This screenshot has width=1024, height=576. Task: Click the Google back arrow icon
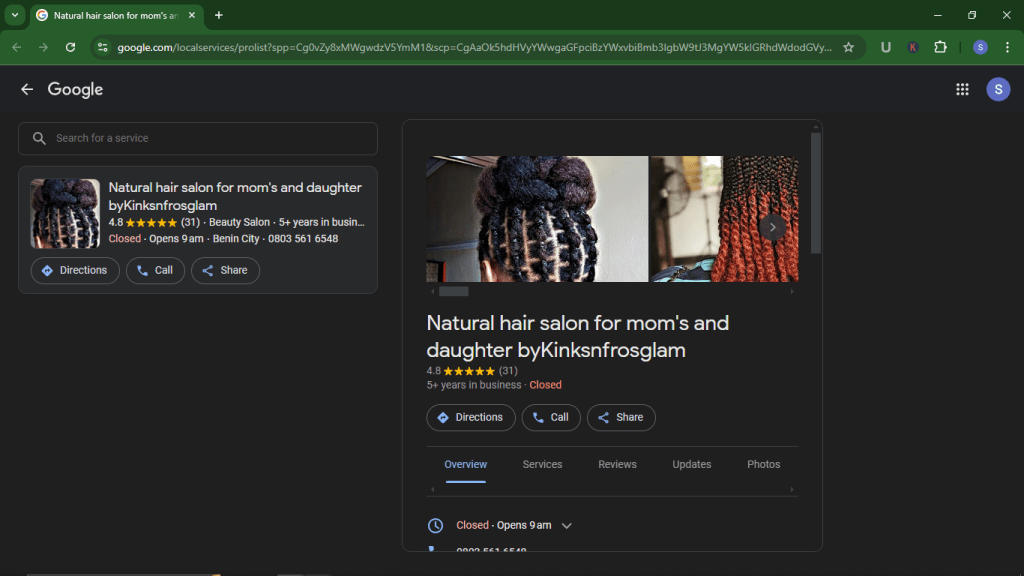pyautogui.click(x=27, y=90)
